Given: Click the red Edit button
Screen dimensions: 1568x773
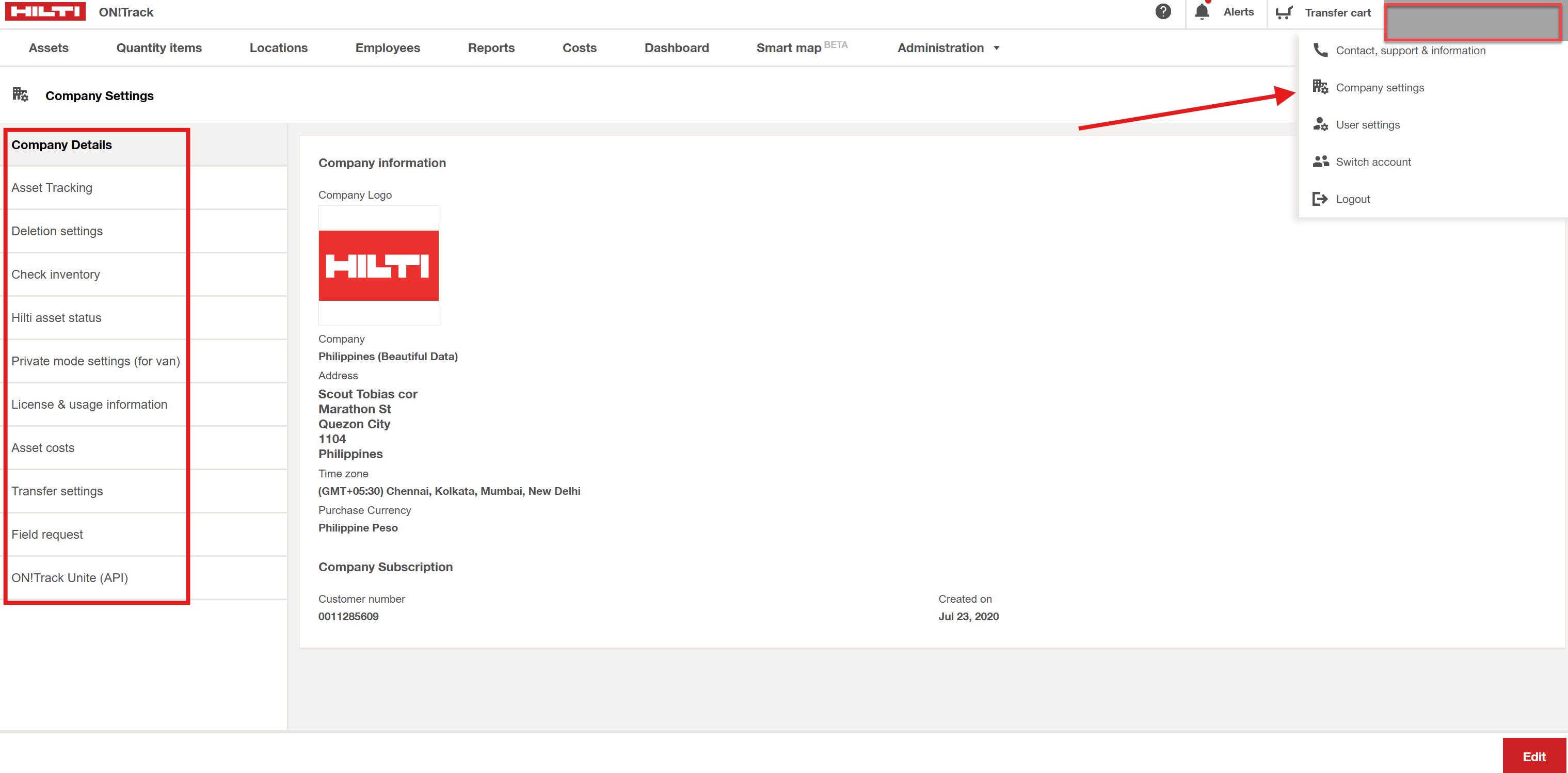Looking at the screenshot, I should tap(1534, 756).
